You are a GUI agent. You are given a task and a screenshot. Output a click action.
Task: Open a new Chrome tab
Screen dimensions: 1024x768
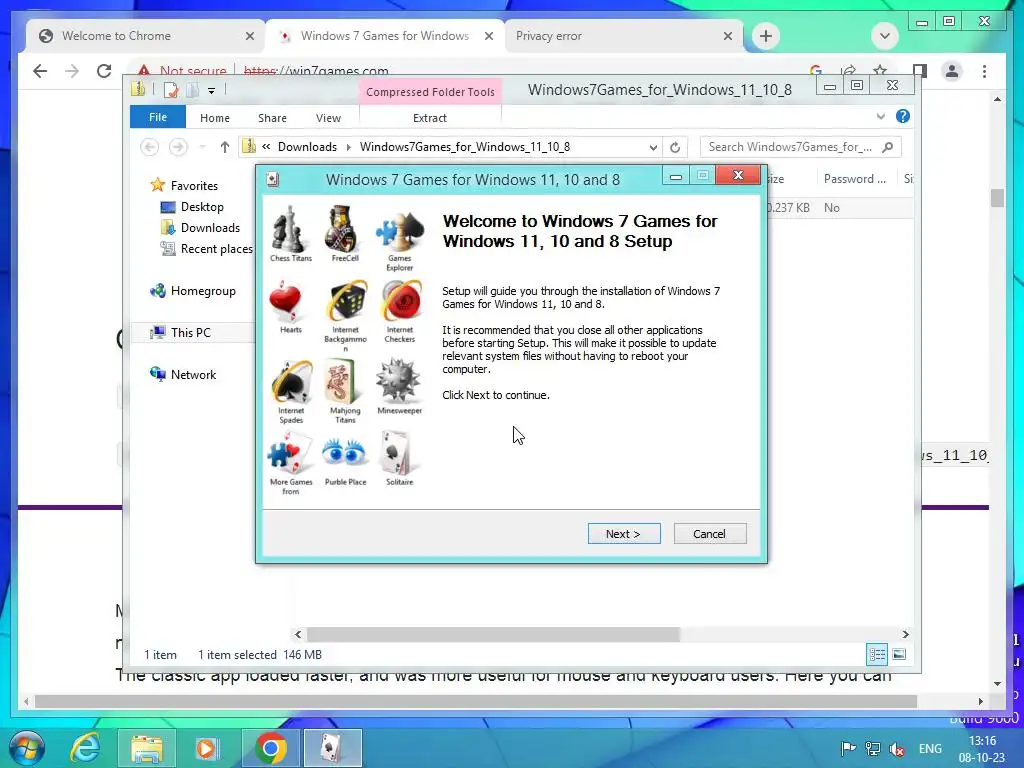[x=766, y=36]
